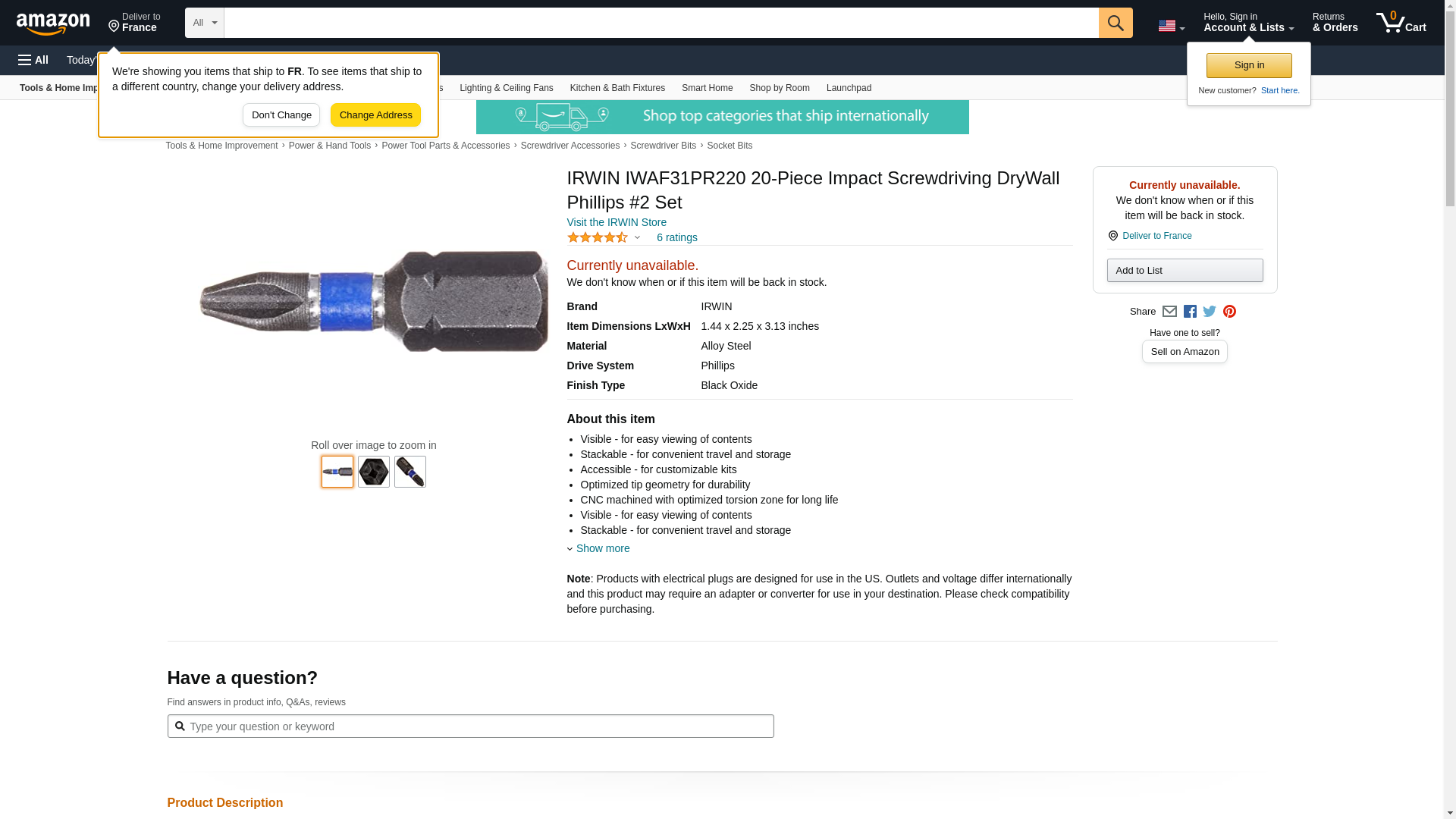Share product on Facebook
Viewport: 1456px width, 819px height.
(x=1190, y=312)
